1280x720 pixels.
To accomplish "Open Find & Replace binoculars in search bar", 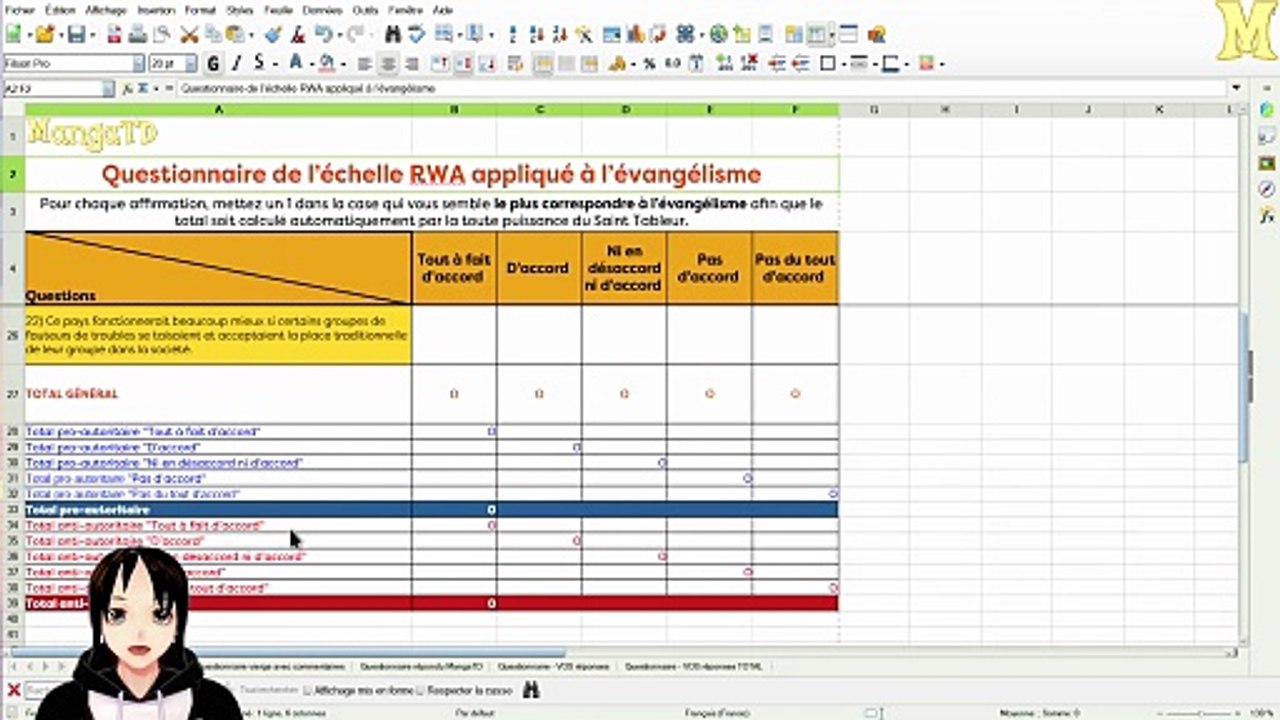I will click(532, 690).
